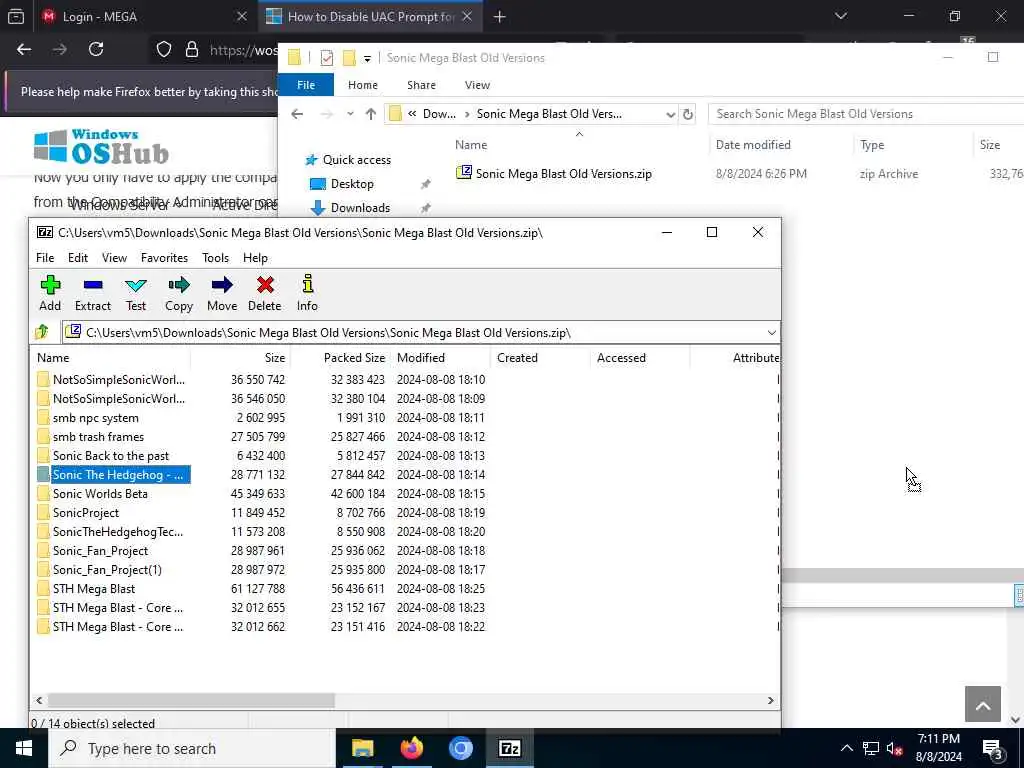Screen dimensions: 1024x768
Task: Click the Copy toolbar icon
Action: [x=178, y=293]
